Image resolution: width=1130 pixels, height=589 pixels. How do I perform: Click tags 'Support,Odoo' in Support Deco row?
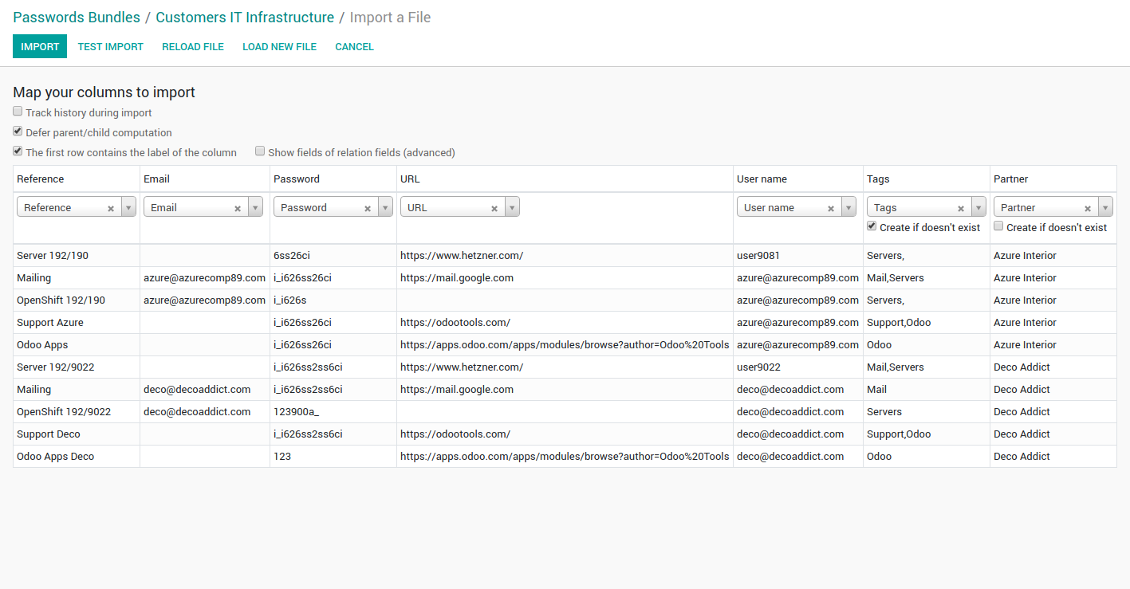(x=899, y=434)
